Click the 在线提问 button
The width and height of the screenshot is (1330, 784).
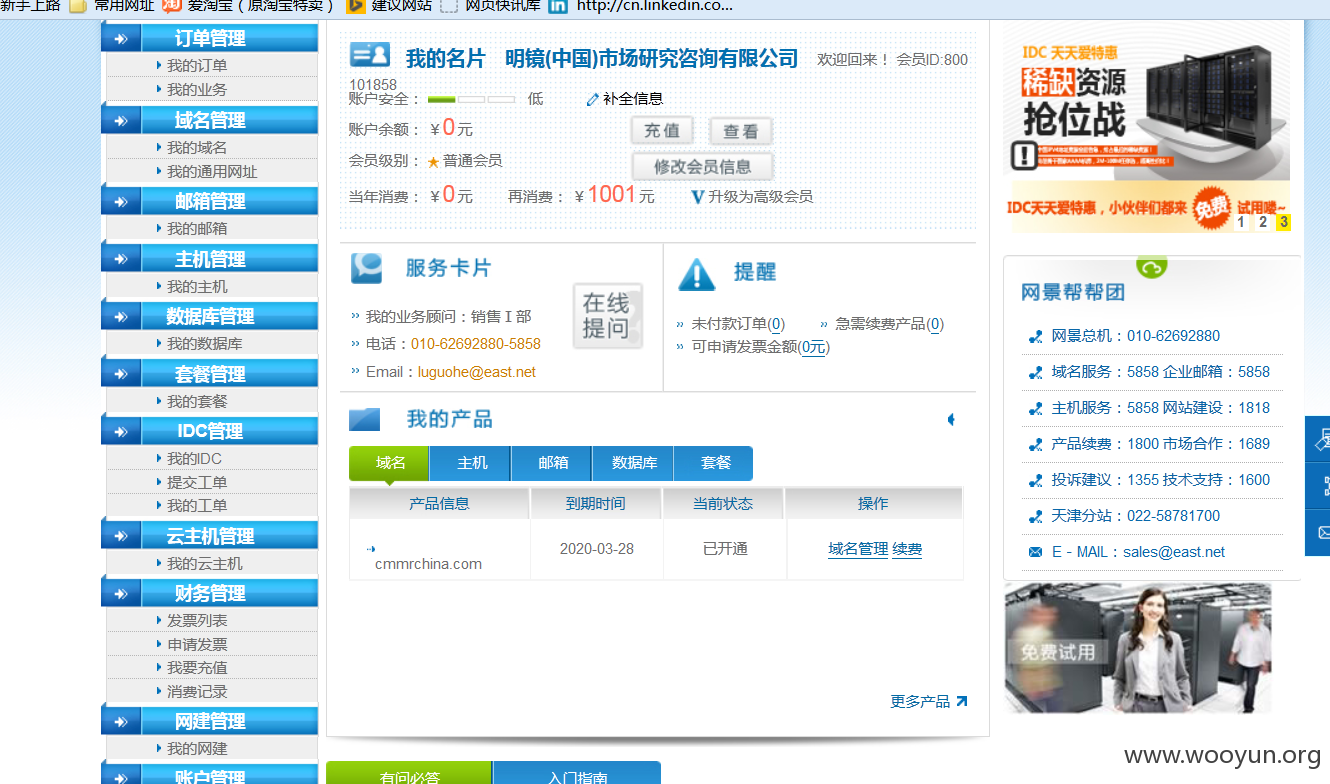point(607,315)
